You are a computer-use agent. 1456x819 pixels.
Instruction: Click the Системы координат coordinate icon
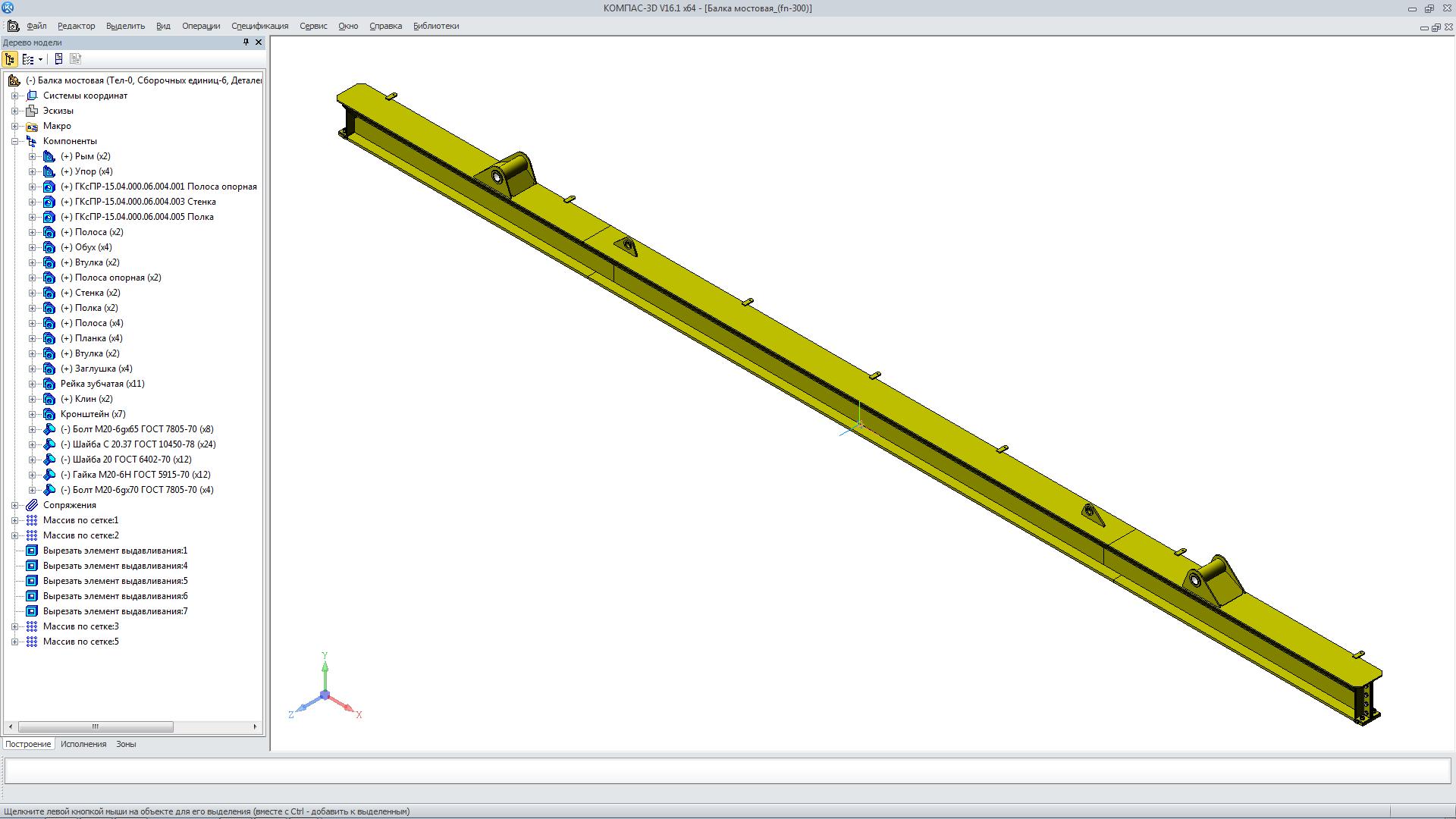[32, 96]
